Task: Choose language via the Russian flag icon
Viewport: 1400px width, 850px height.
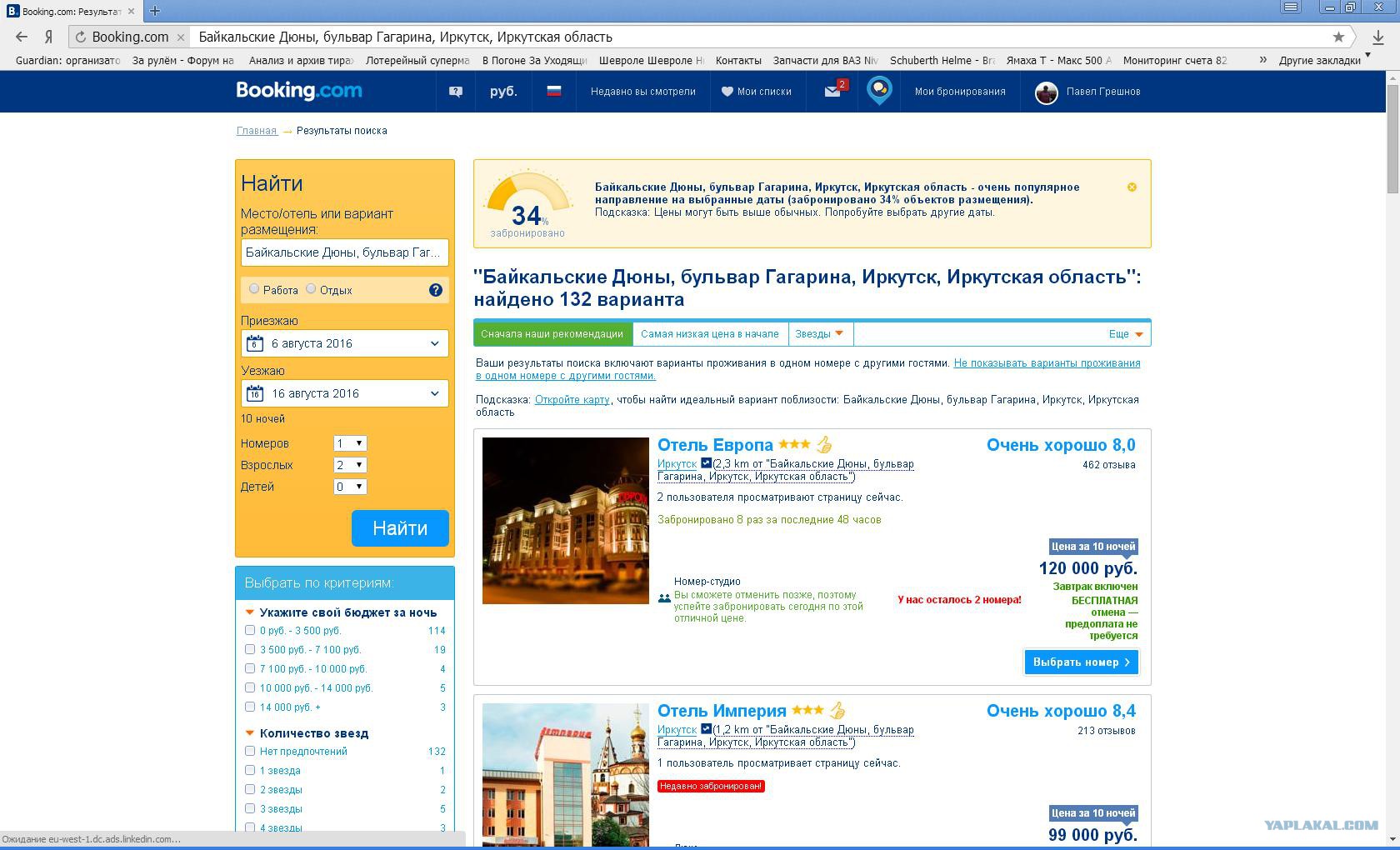Action: (x=554, y=91)
